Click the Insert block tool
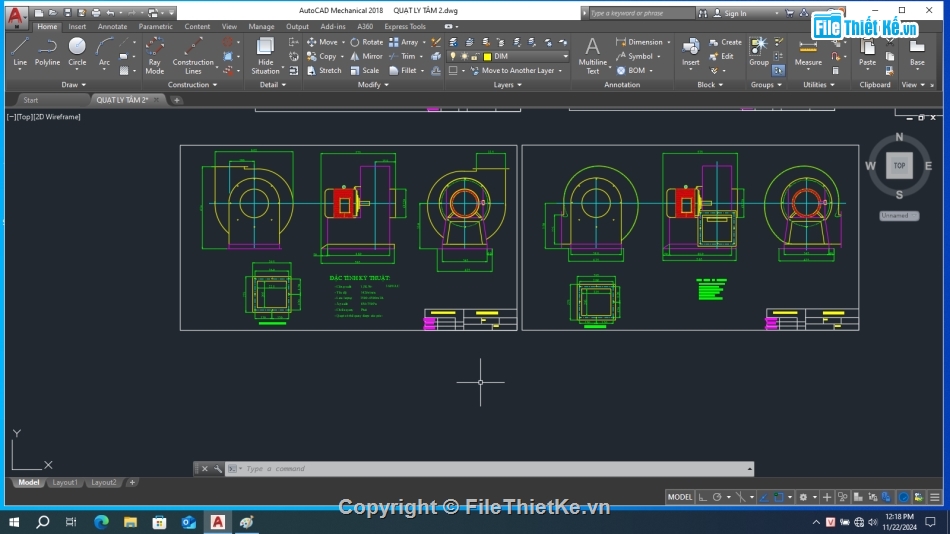This screenshot has height=534, width=950. click(x=691, y=52)
